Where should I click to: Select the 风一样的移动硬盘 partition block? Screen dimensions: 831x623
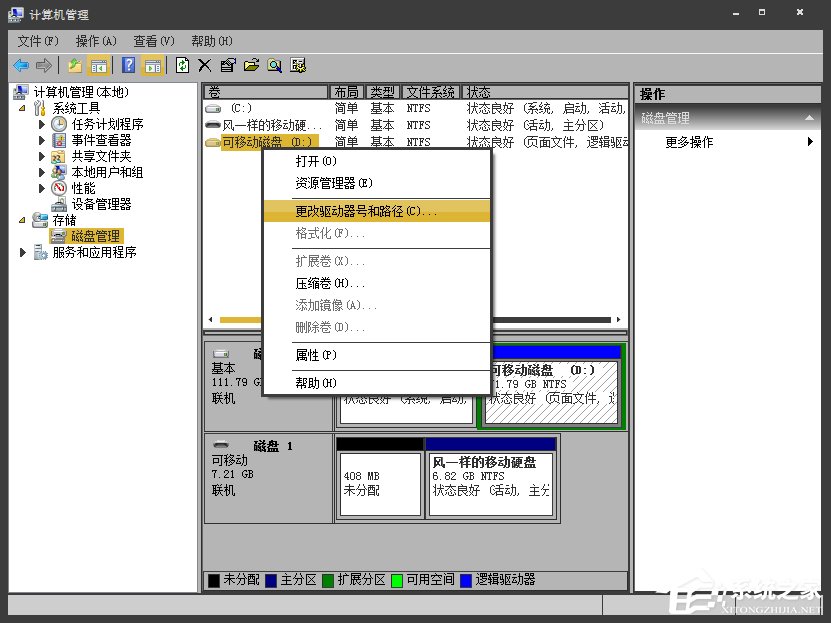[490, 478]
